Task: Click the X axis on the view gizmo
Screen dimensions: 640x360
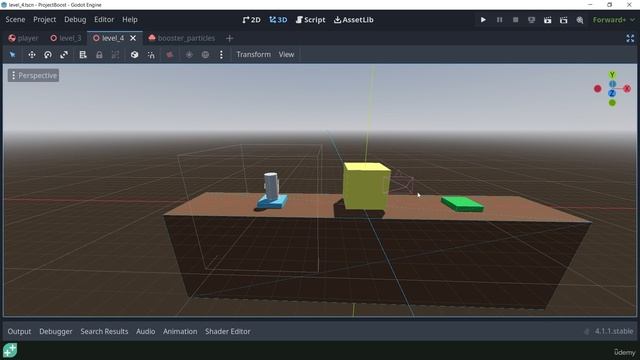Action: [x=627, y=89]
